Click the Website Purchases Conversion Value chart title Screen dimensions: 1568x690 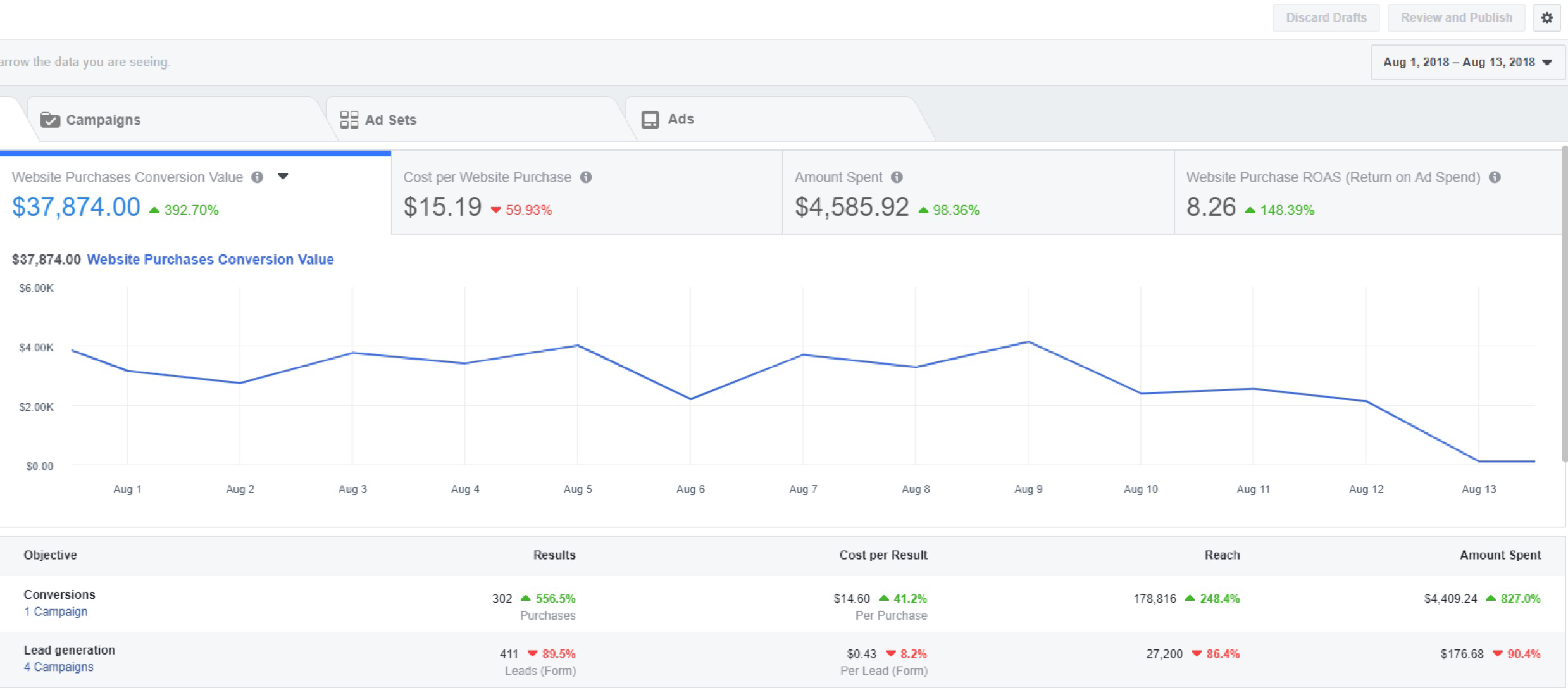[210, 260]
